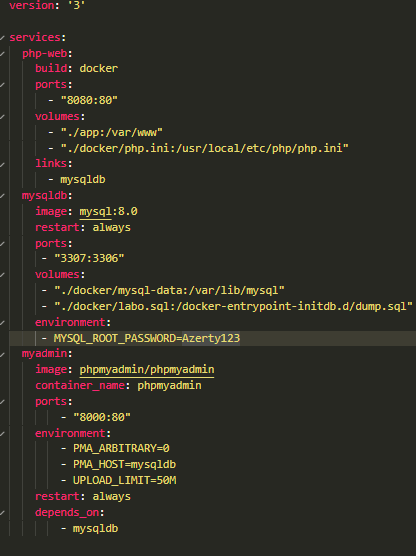416x556 pixels.
Task: Fold the environment block with PMA_ARBITRARY
Action: (2, 434)
